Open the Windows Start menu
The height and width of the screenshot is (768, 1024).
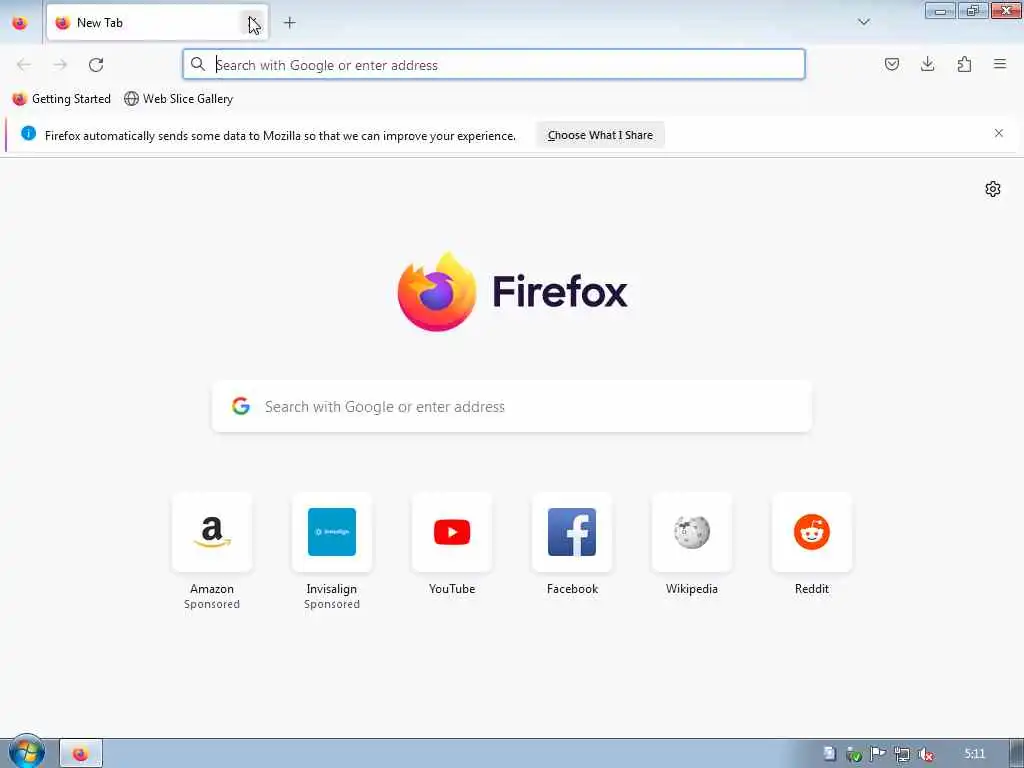26,752
